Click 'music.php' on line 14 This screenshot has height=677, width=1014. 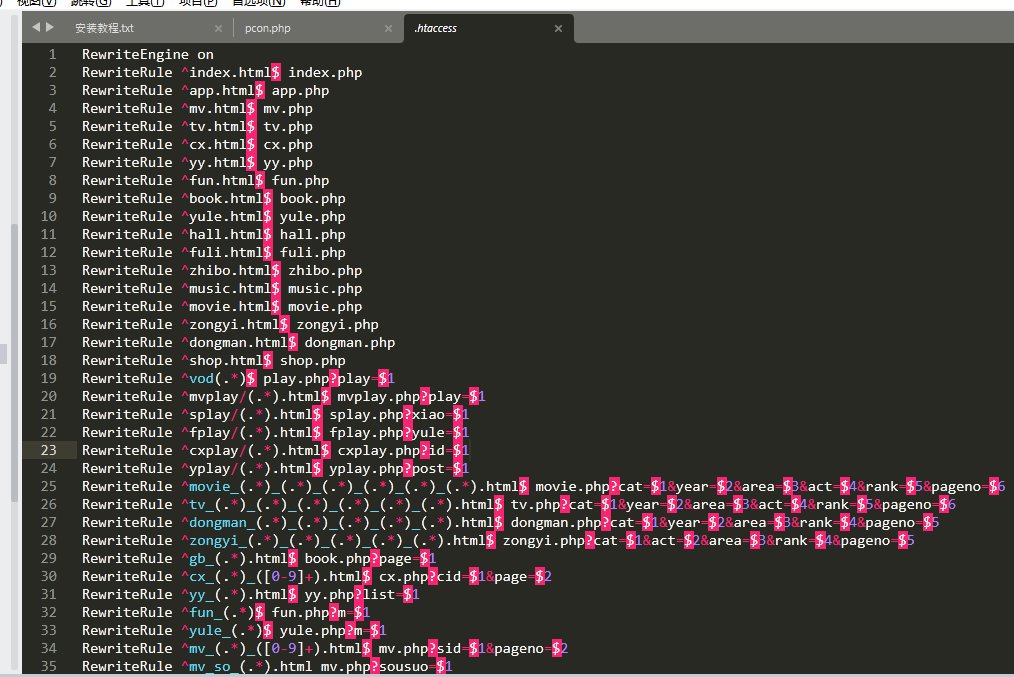pos(325,288)
